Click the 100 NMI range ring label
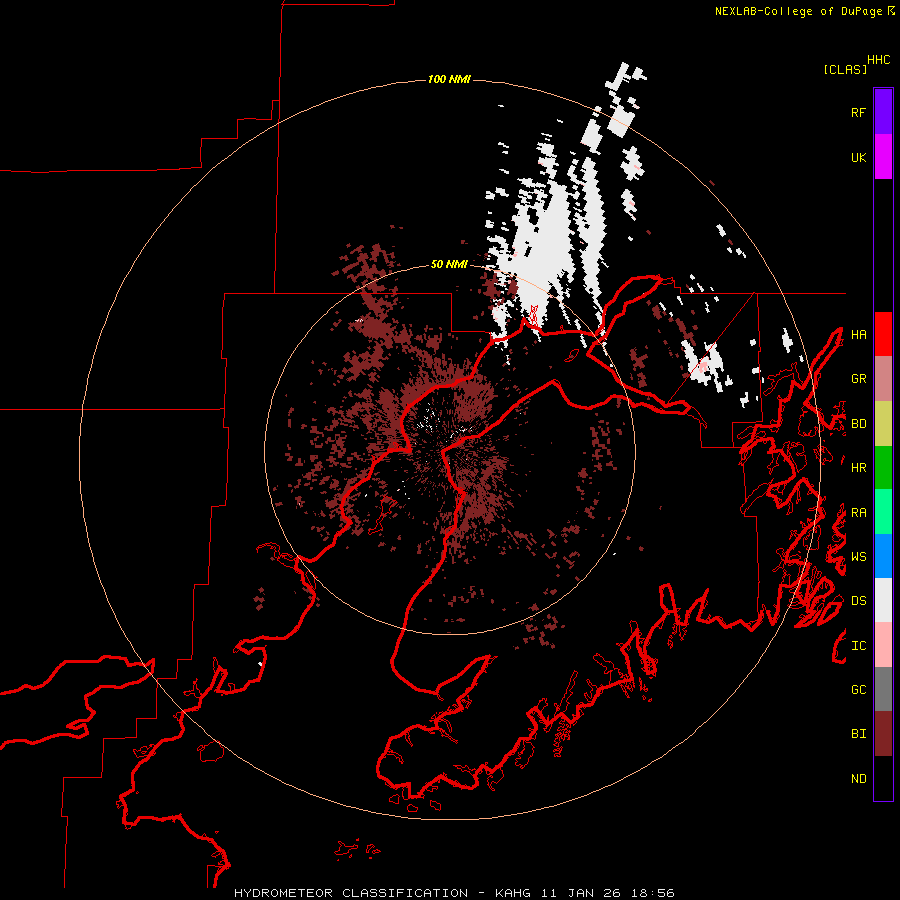The height and width of the screenshot is (900, 900). 449,79
